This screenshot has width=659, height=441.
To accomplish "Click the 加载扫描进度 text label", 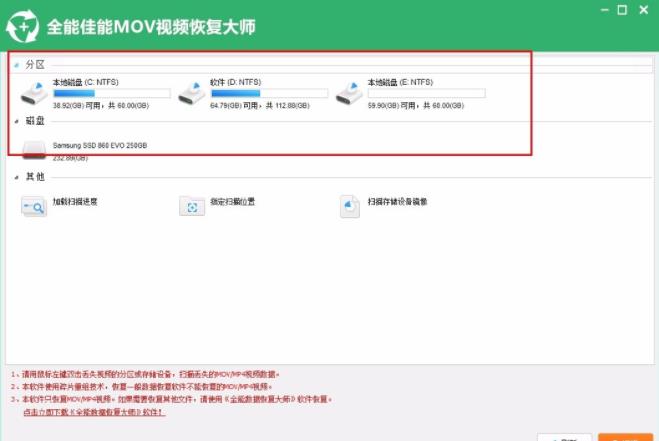I will click(75, 202).
